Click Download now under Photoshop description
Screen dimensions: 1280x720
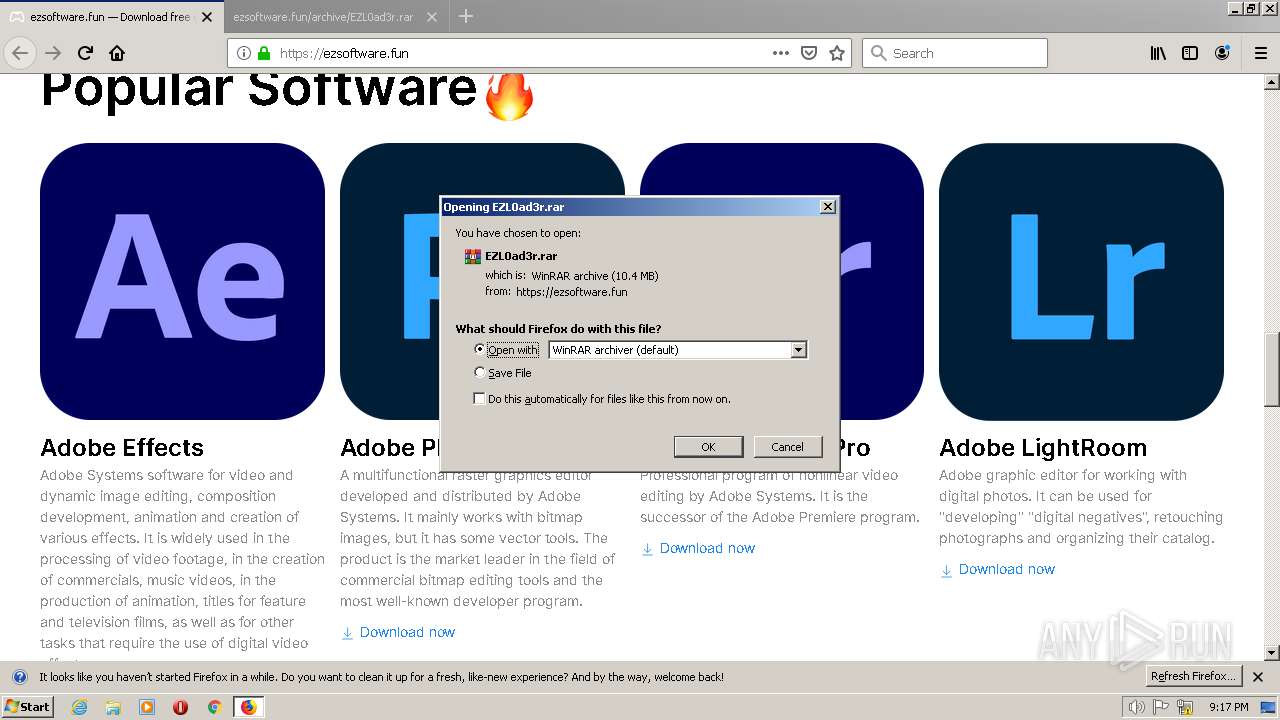click(x=407, y=633)
